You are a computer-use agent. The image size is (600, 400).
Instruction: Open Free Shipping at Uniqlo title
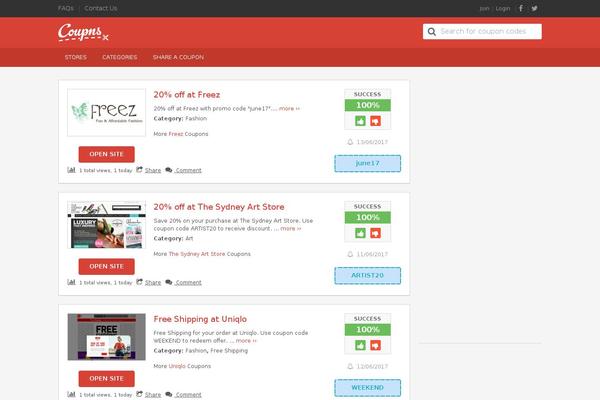point(200,319)
